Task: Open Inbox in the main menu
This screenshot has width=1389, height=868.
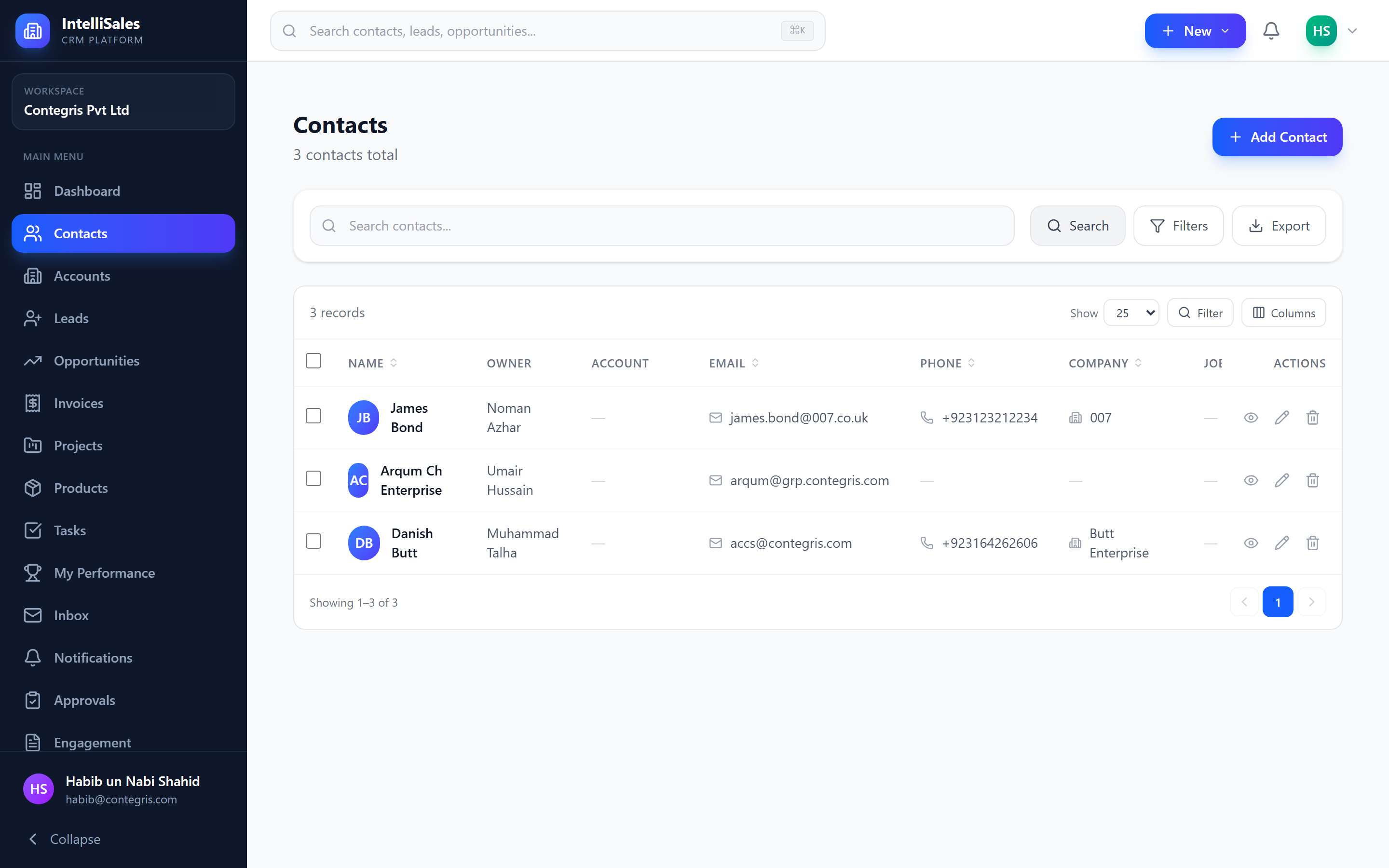Action: click(123, 616)
